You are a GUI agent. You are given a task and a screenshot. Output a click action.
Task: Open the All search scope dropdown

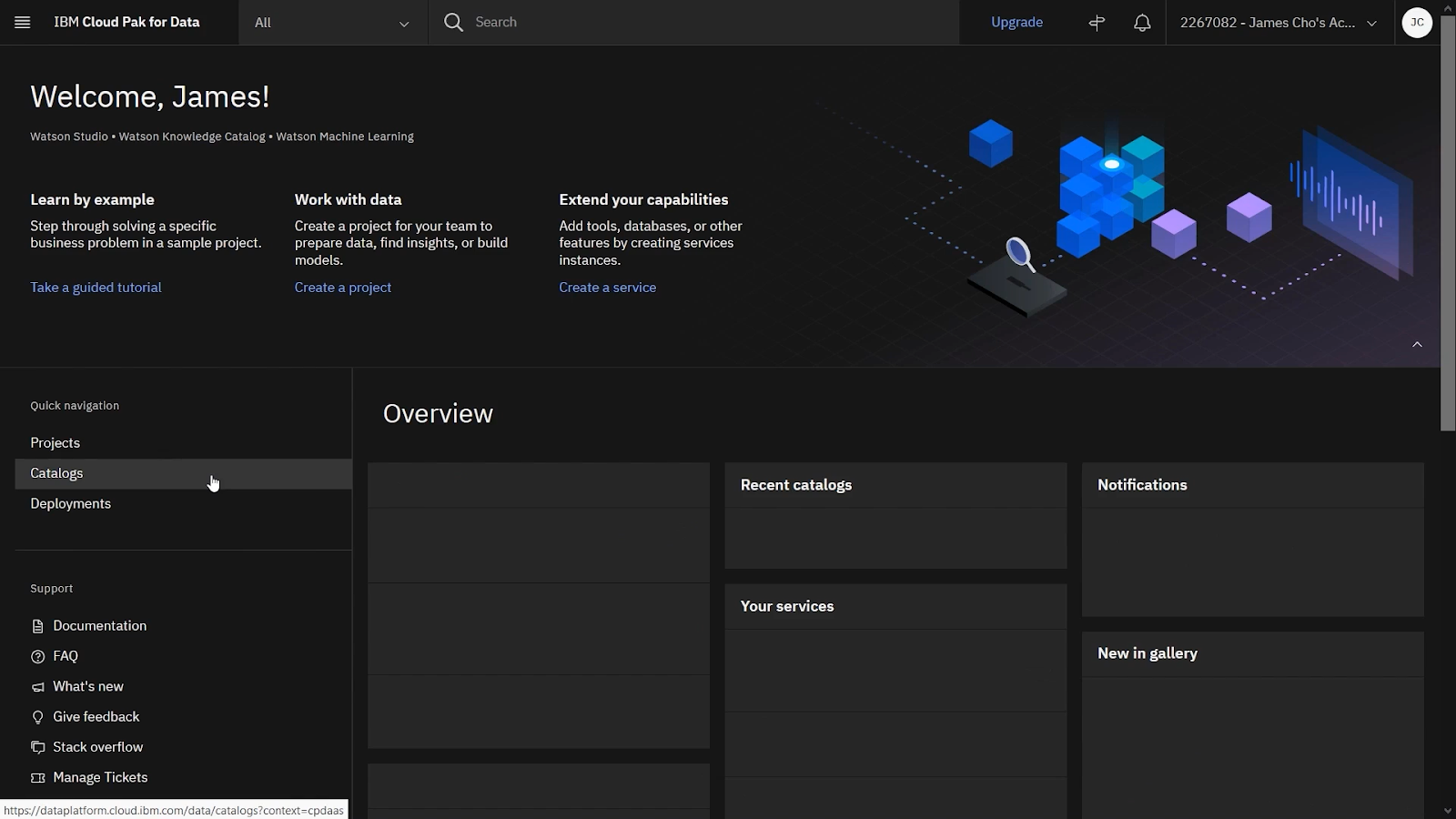click(333, 23)
